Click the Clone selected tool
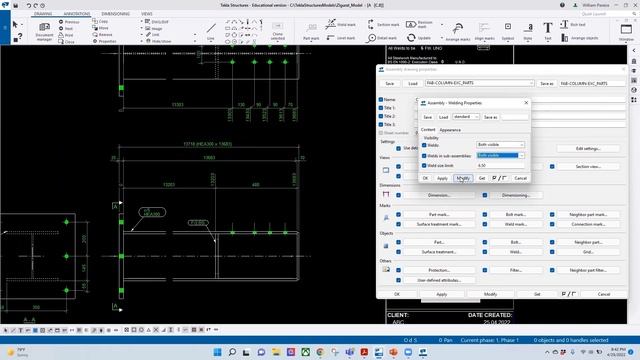The height and width of the screenshot is (360, 640). click(278, 31)
